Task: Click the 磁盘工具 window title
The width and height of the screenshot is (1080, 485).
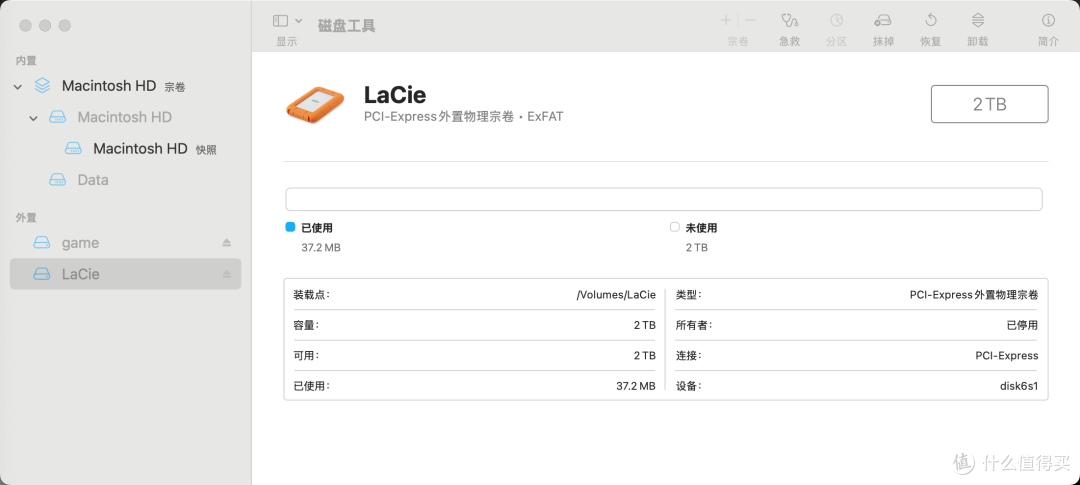Action: click(x=346, y=27)
